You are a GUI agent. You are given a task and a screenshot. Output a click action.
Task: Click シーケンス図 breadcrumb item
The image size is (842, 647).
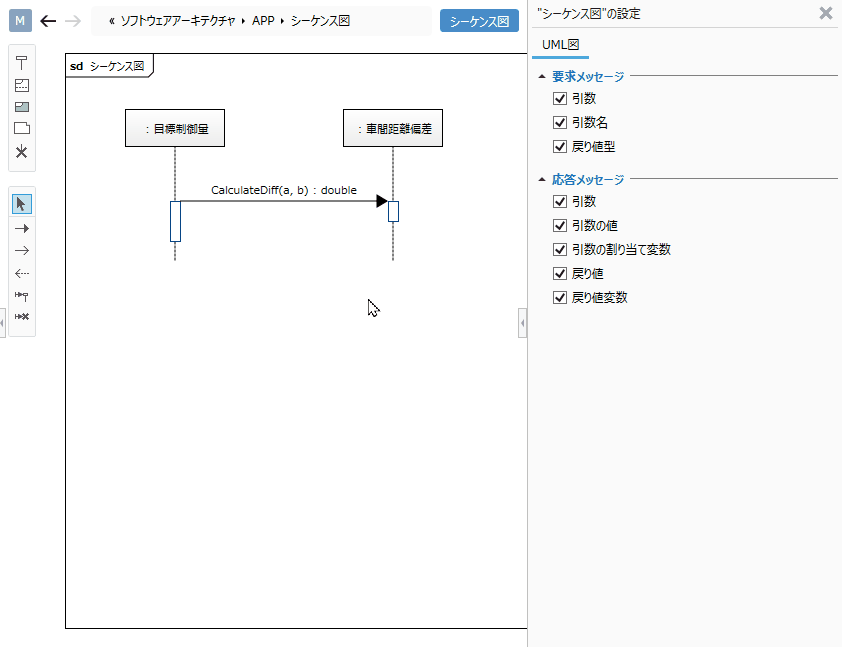click(x=321, y=21)
